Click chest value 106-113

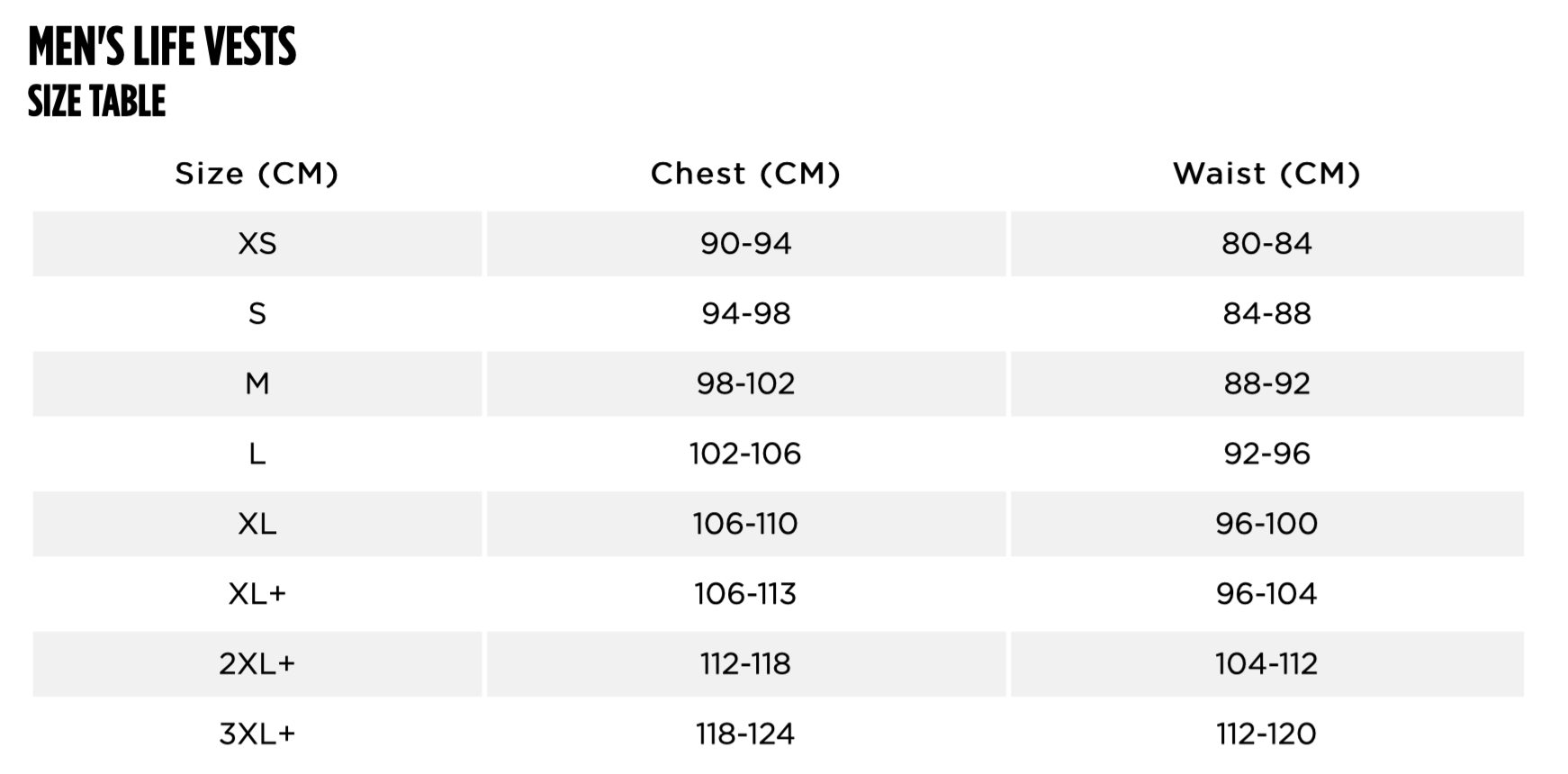tap(745, 594)
